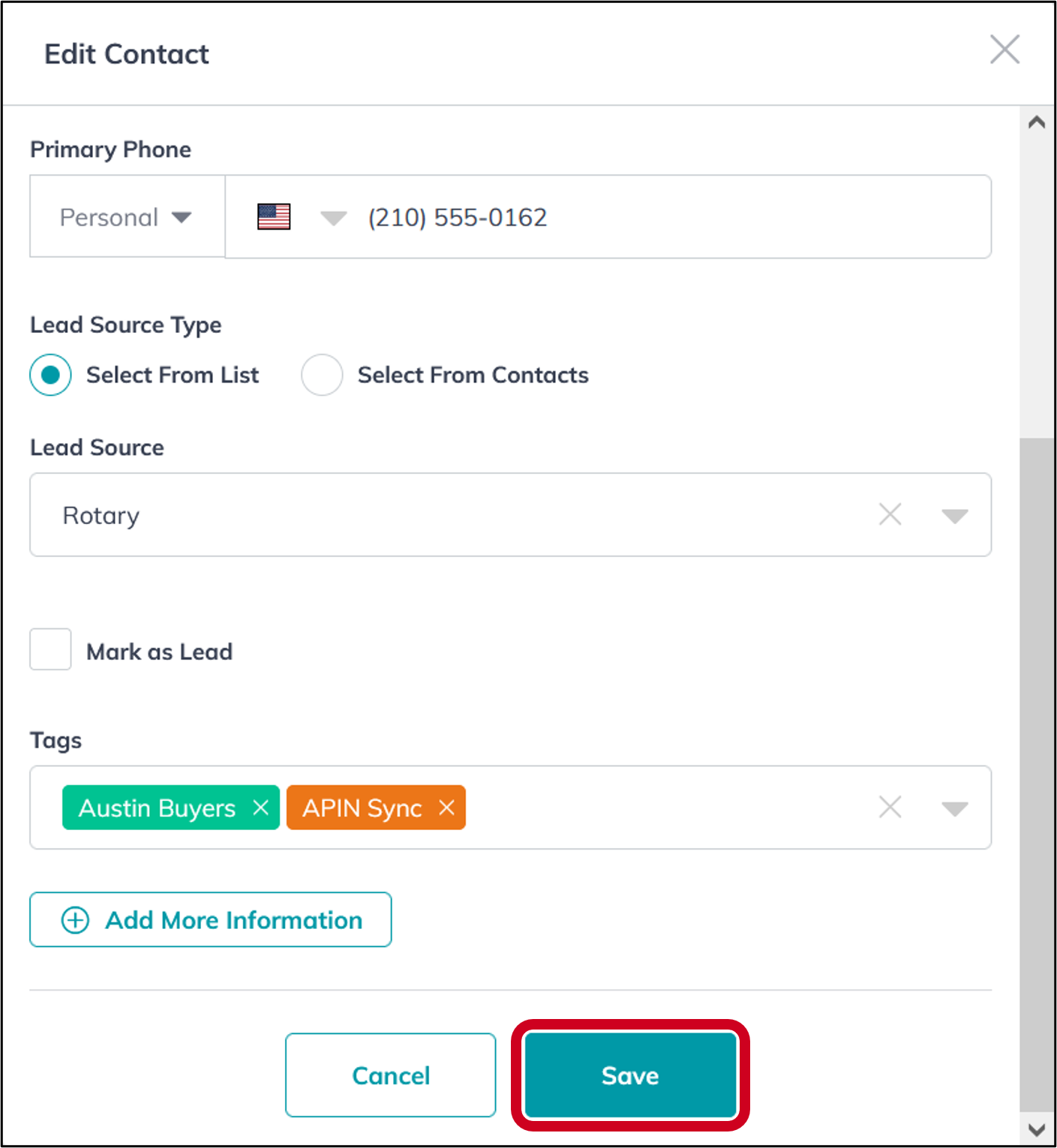Remove the APIN Sync tag
Image resolution: width=1057 pixels, height=1148 pixels.
[x=446, y=808]
